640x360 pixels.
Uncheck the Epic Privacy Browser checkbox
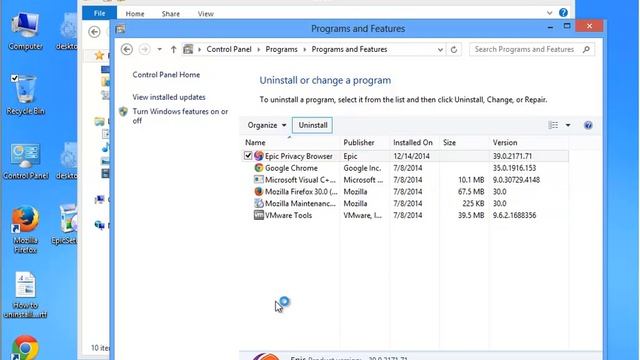[x=248, y=156]
